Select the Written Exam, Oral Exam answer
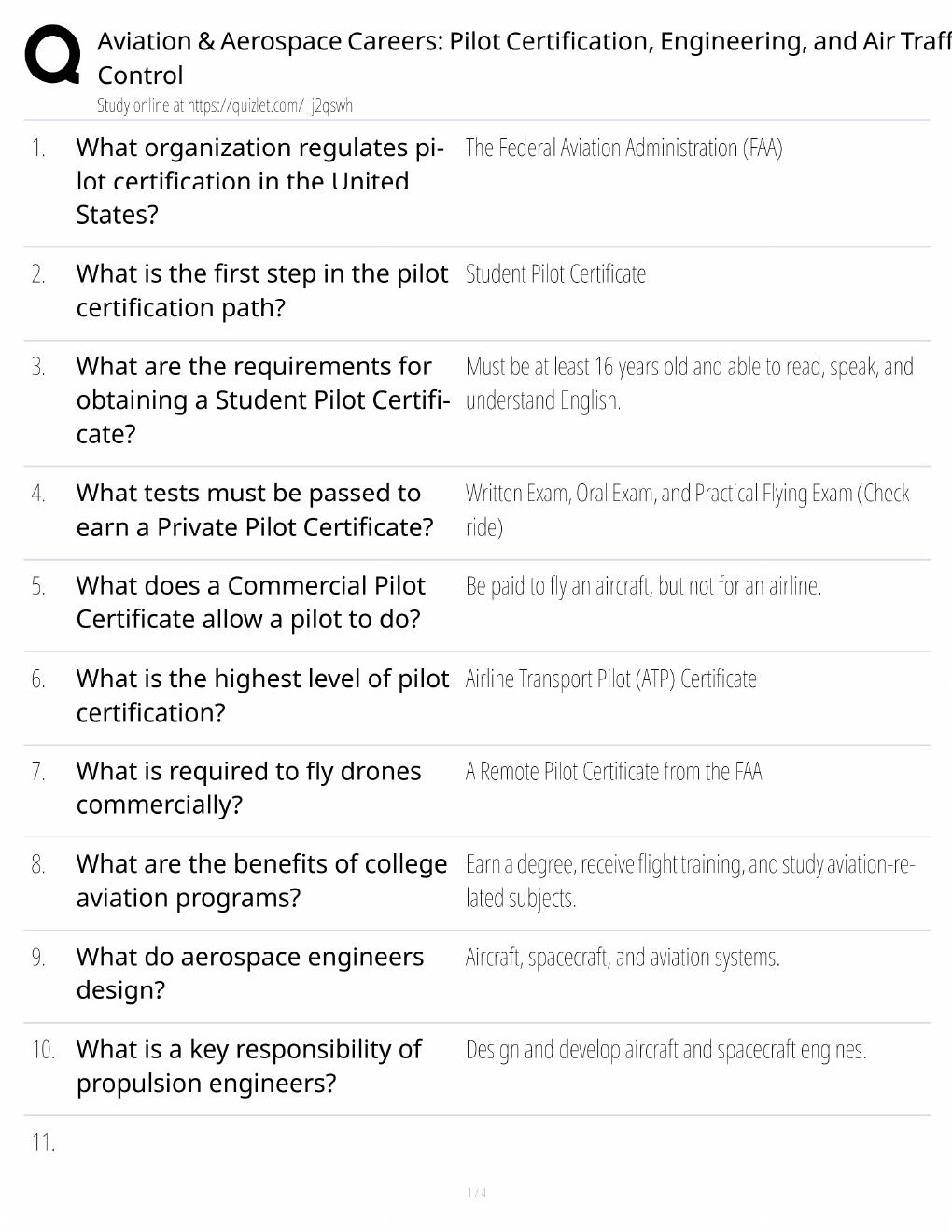Screen dimensions: 952x1232 687,510
